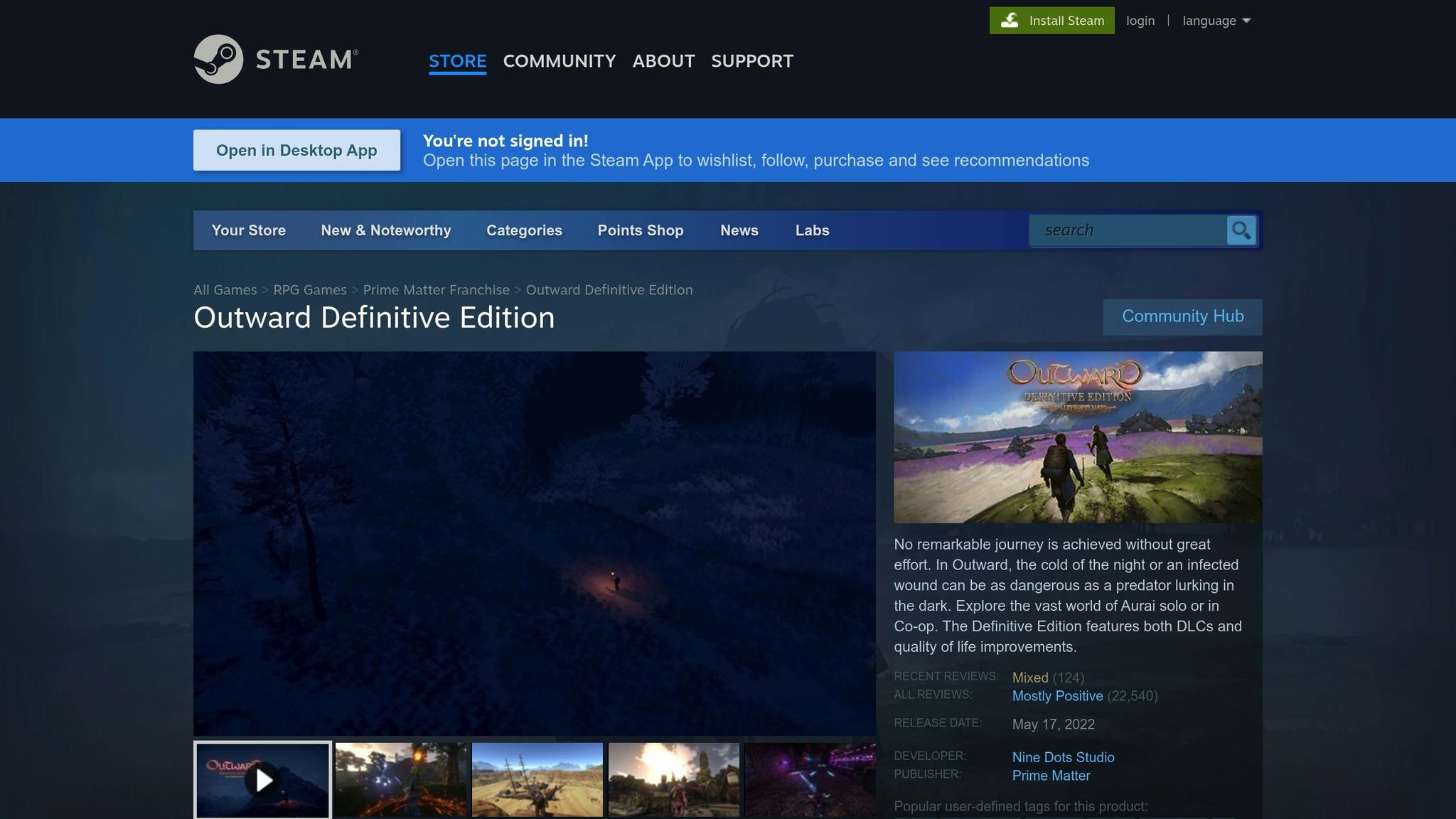
Task: Open the News tab
Action: [x=739, y=230]
